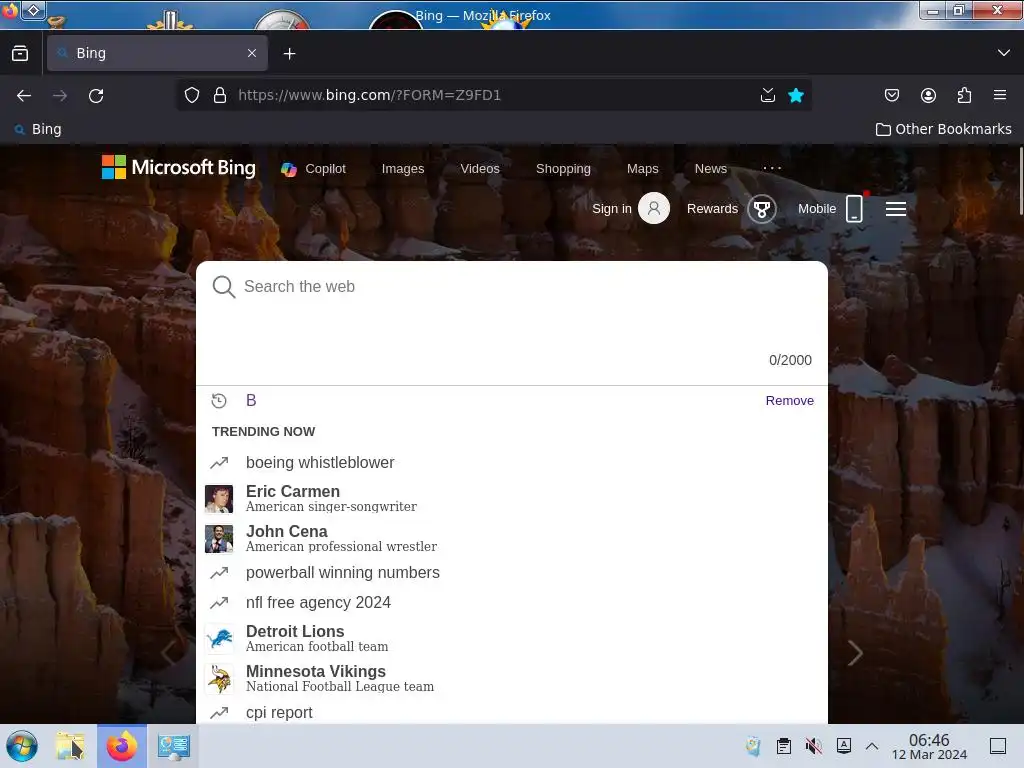The height and width of the screenshot is (768, 1024).
Task: Reload the page with the refresh icon
Action: (x=96, y=96)
